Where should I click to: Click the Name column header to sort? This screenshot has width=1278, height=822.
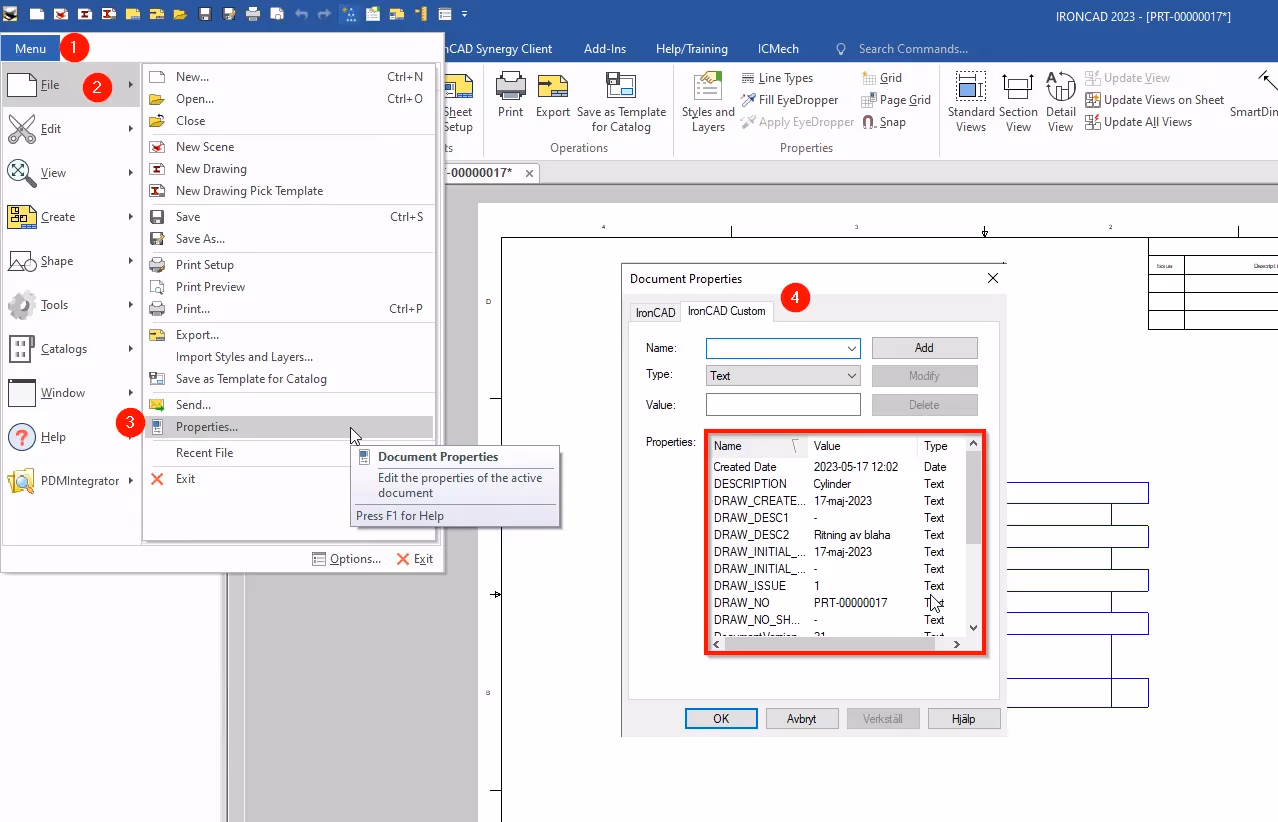tap(759, 446)
